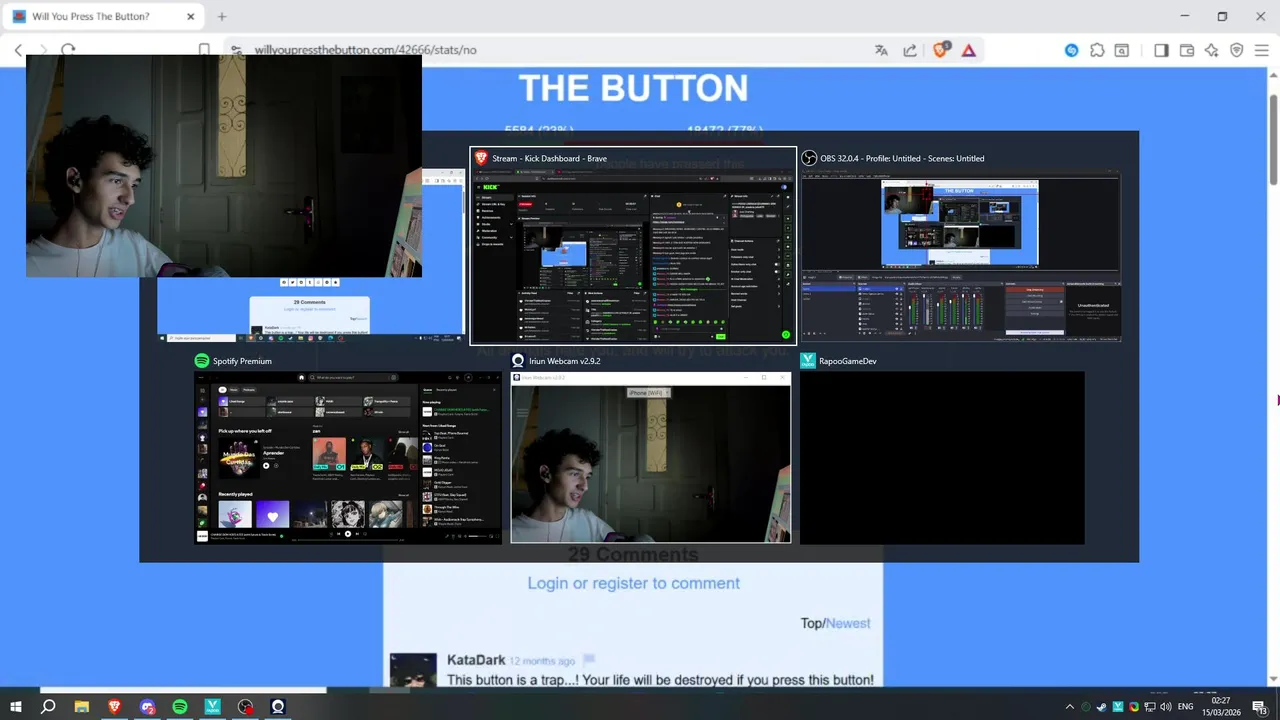Bookmark this page via bookmark icon

(204, 50)
